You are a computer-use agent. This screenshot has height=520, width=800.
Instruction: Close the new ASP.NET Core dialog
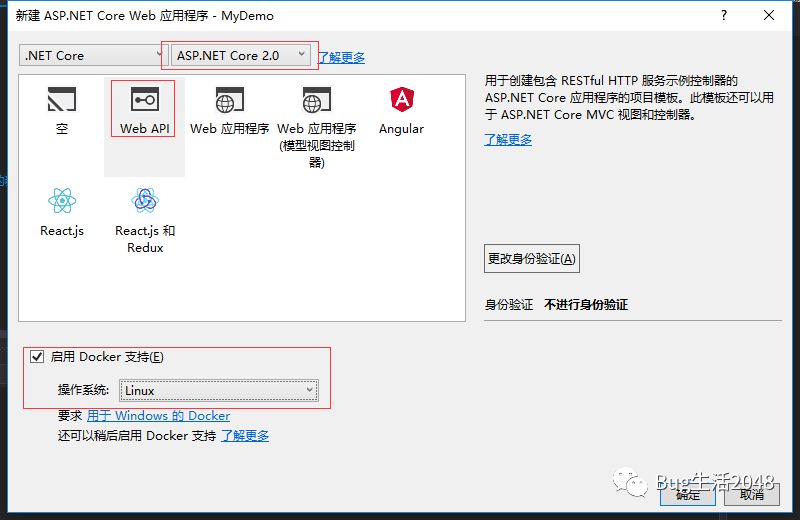[x=769, y=15]
